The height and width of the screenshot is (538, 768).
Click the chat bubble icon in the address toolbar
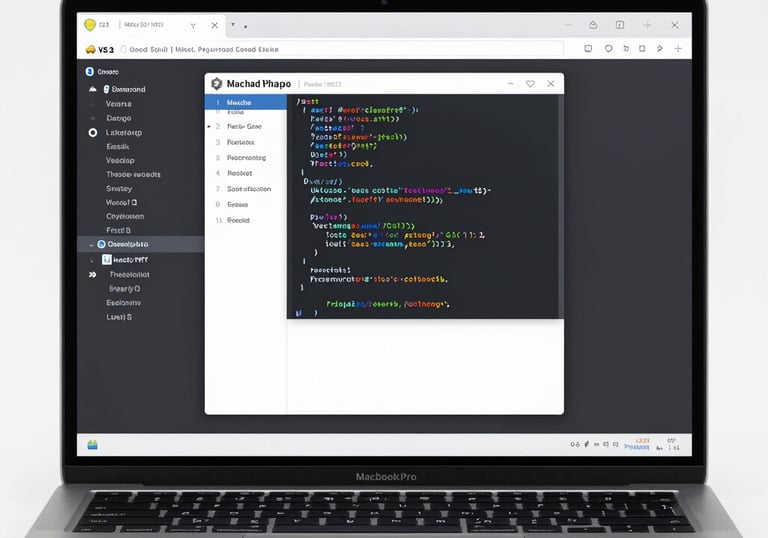[608, 49]
